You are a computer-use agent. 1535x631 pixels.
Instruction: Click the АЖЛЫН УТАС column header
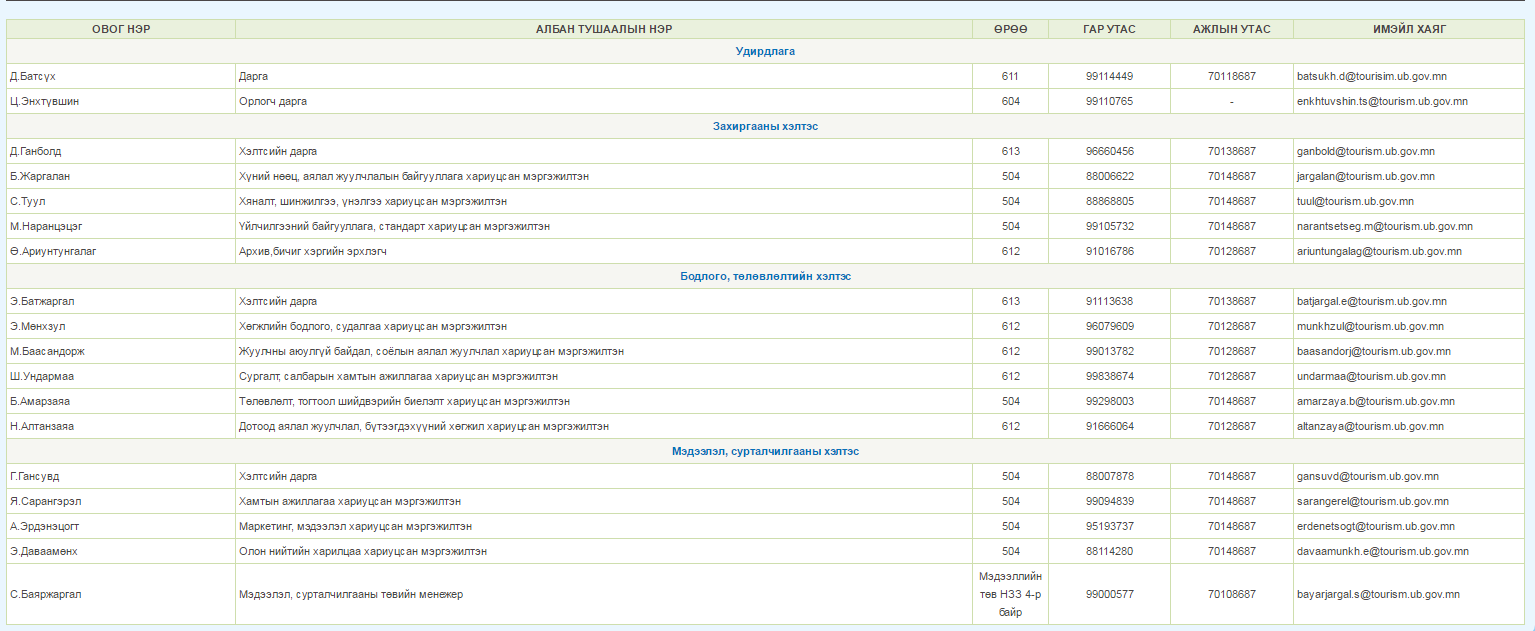1231,29
